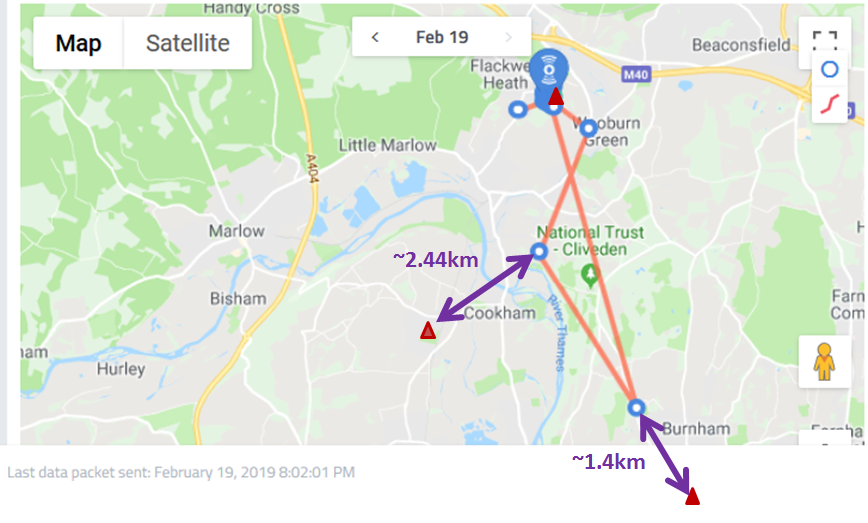Click the Feb 19 date label
This screenshot has height=523, width=868.
[x=442, y=37]
